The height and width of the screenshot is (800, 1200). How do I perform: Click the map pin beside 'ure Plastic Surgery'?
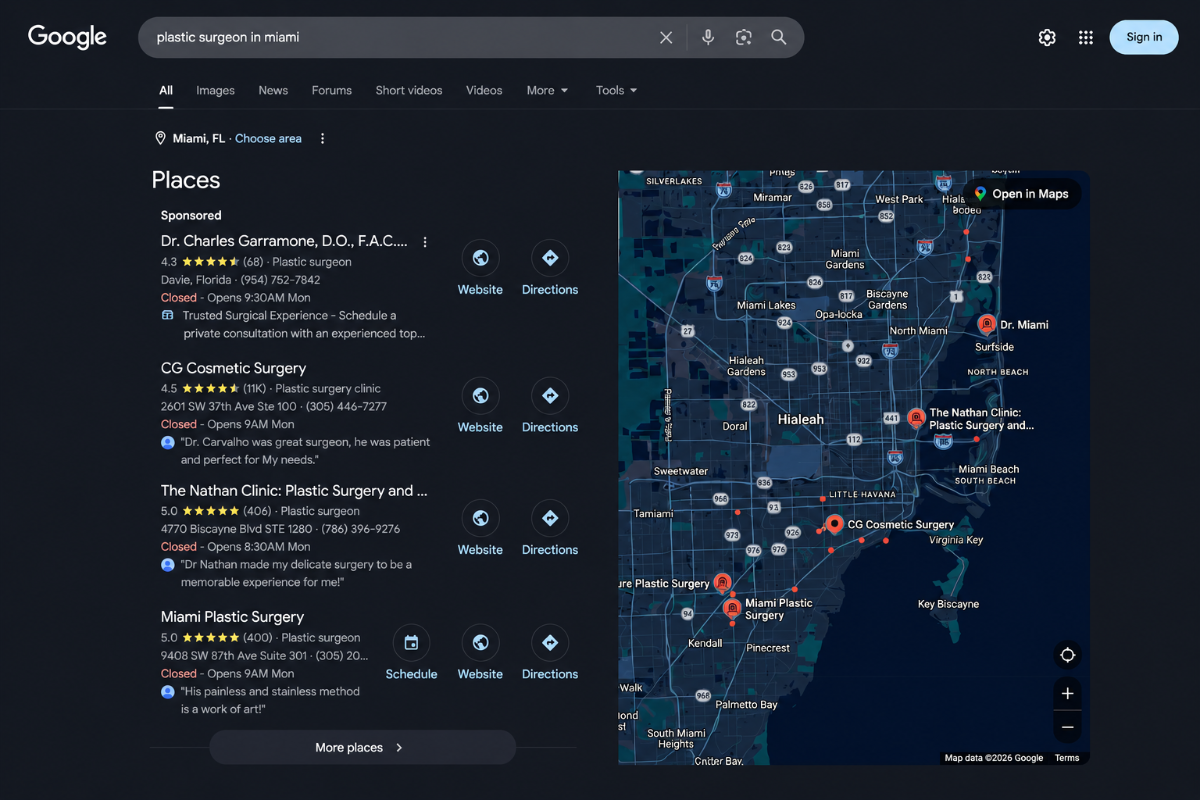click(x=722, y=582)
